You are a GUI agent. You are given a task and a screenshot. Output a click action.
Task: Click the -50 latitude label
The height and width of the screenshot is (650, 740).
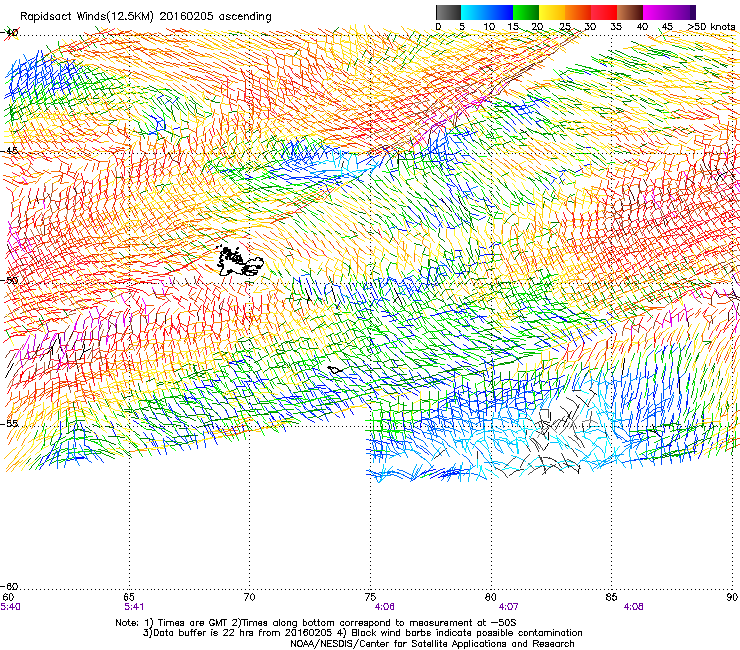tap(9, 280)
